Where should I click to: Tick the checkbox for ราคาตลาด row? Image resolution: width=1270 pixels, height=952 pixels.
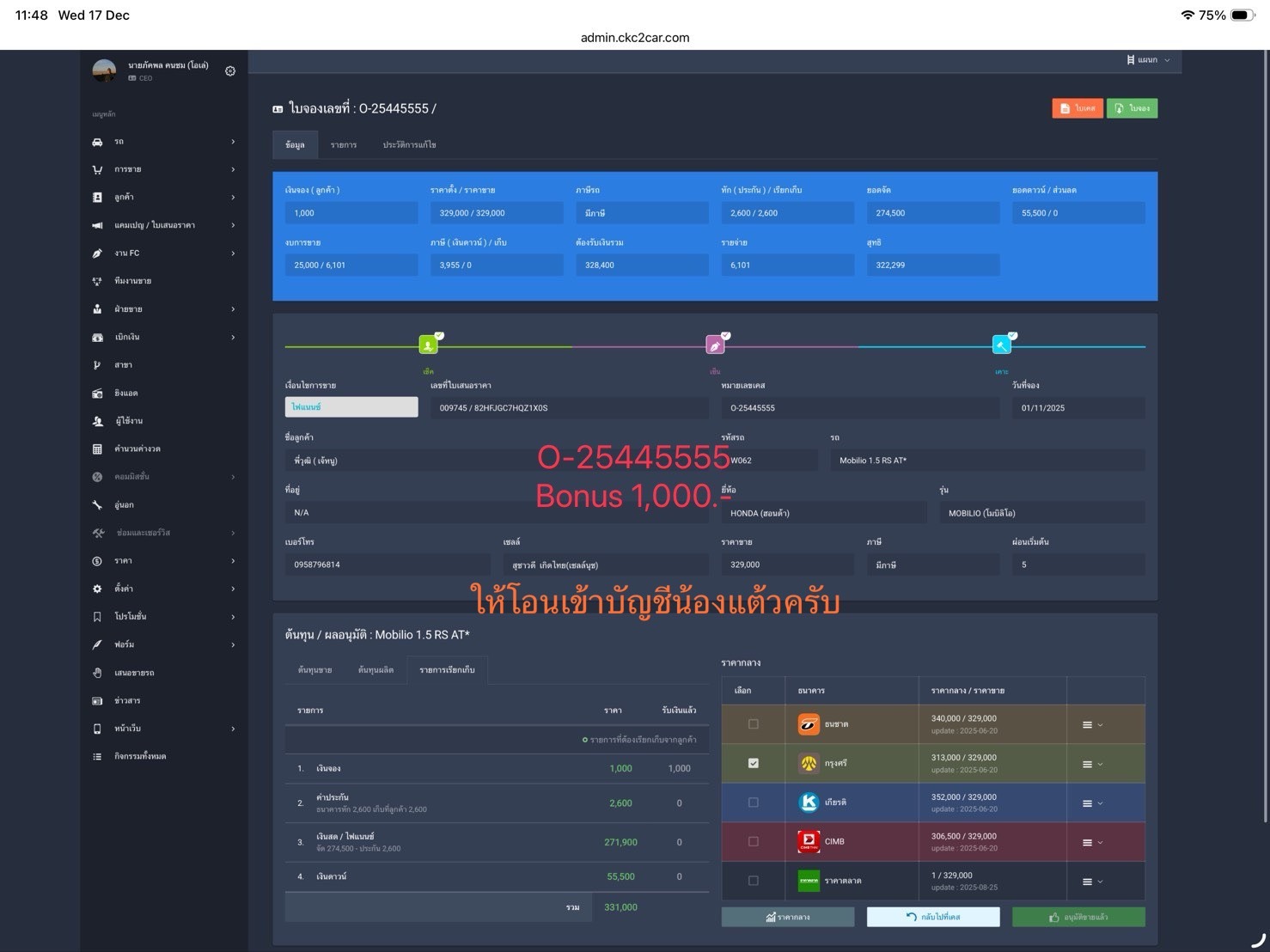pyautogui.click(x=754, y=881)
